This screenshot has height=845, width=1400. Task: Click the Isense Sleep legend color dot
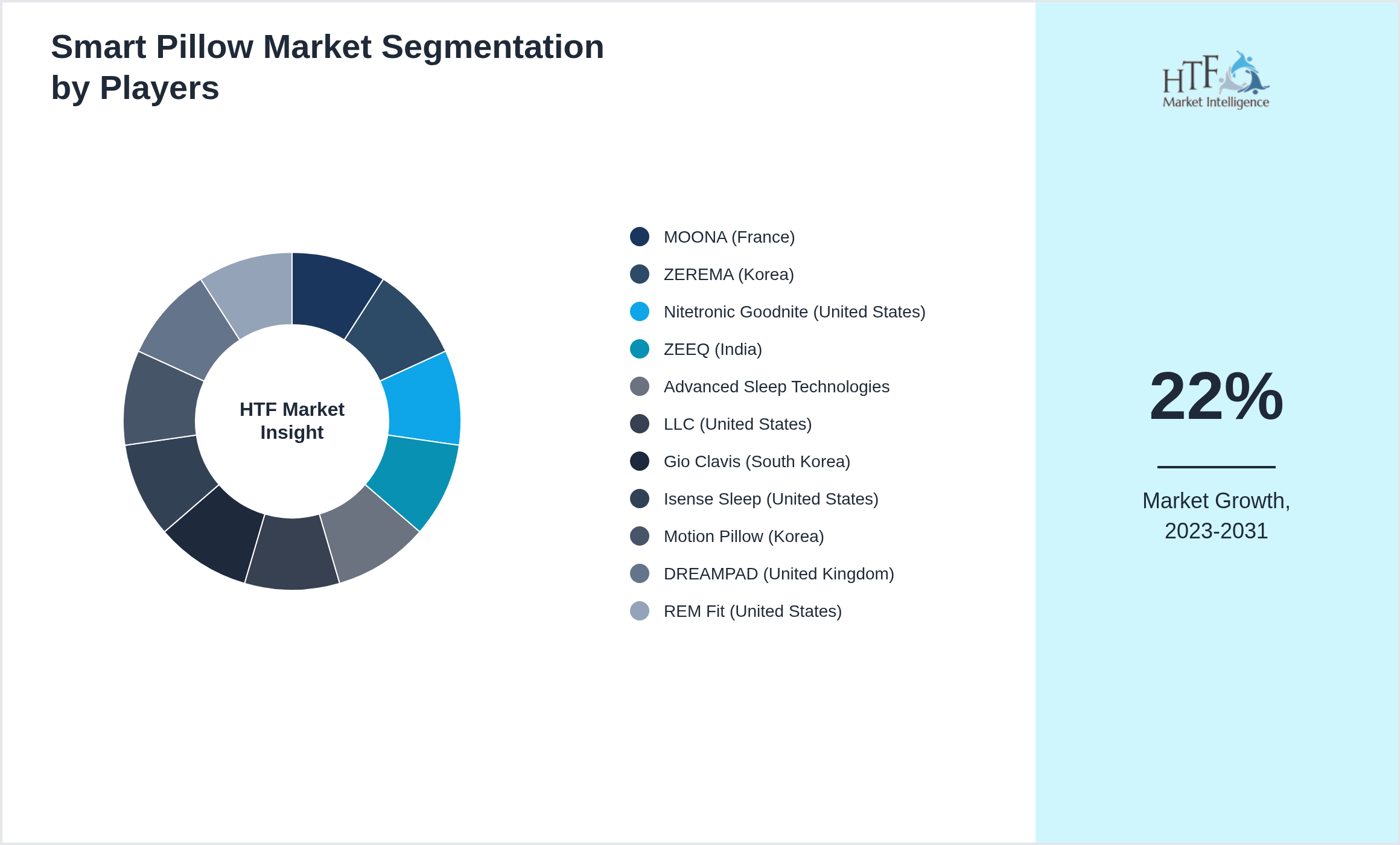640,499
